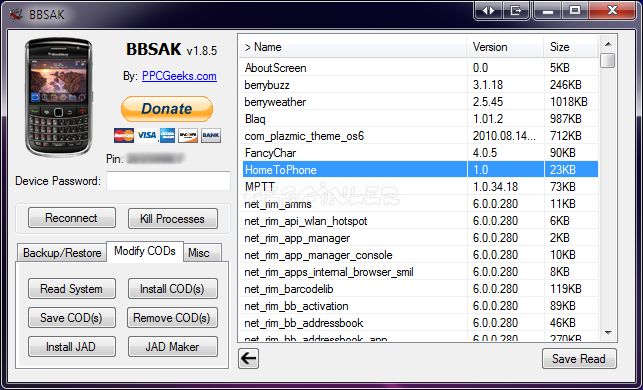
Task: Open the Misc tab
Action: pos(202,253)
